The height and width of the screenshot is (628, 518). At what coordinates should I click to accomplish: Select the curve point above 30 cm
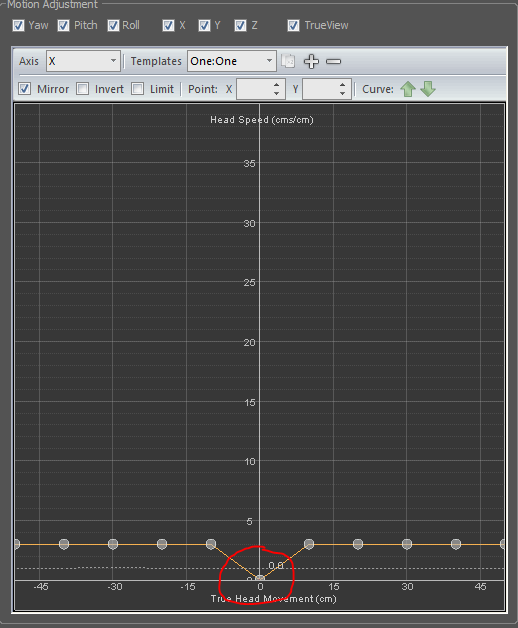[407, 544]
